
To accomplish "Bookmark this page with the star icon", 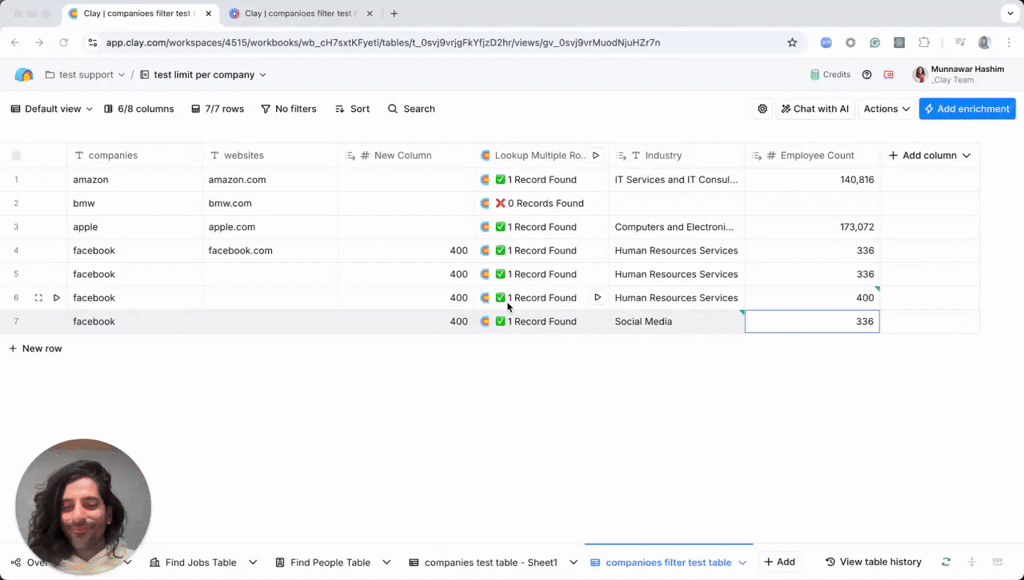I will 792,43.
